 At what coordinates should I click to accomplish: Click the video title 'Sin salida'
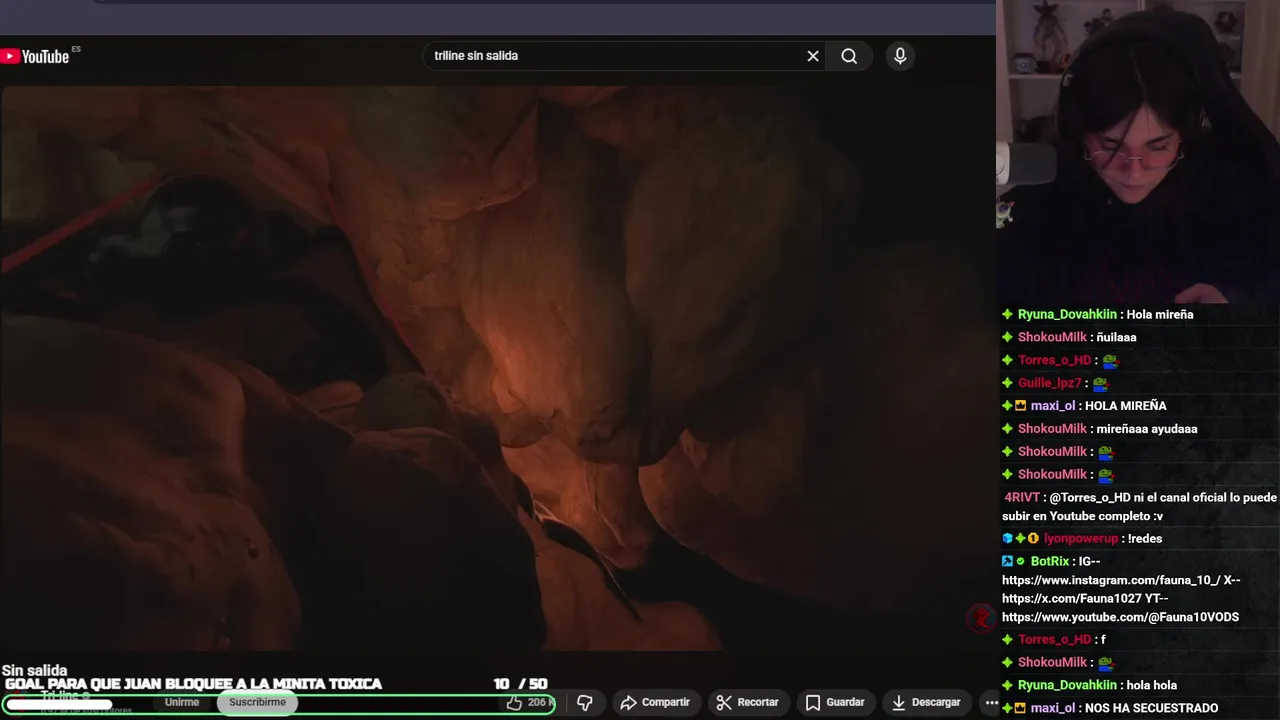click(x=35, y=671)
